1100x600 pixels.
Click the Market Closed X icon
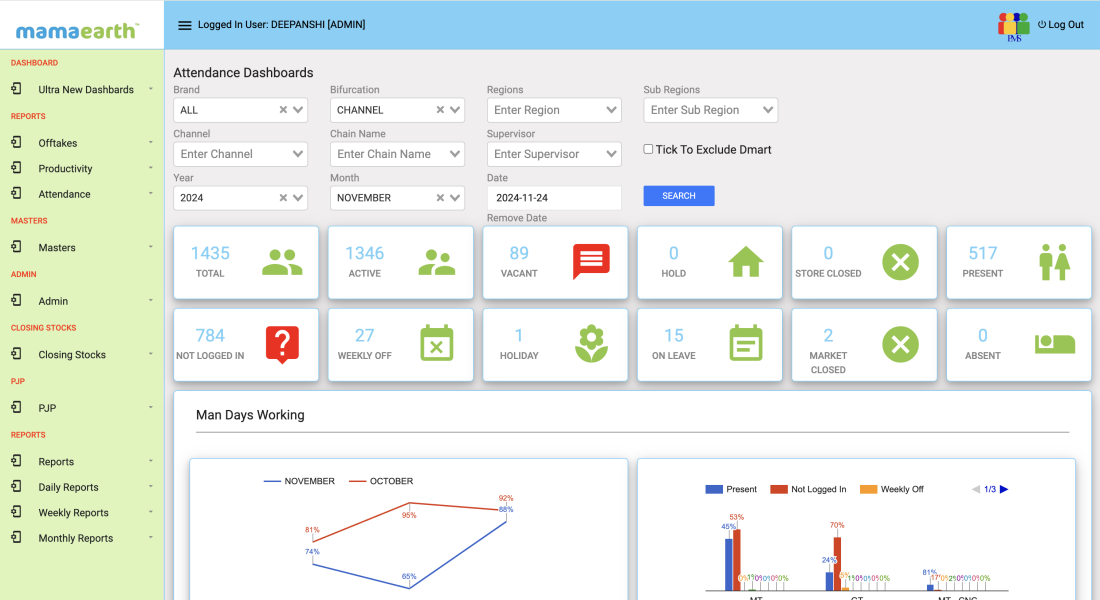900,345
